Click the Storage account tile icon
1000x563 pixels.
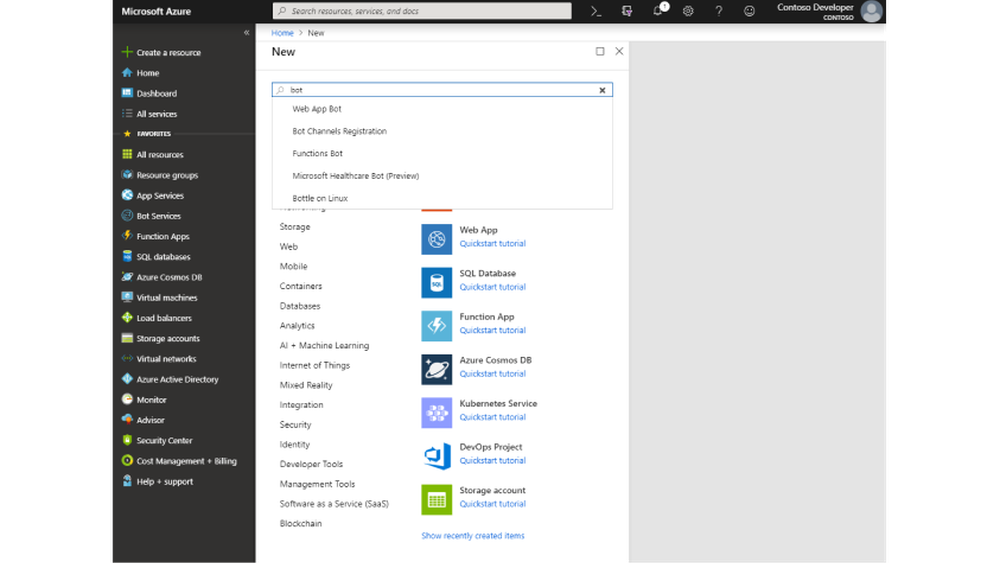pos(436,499)
